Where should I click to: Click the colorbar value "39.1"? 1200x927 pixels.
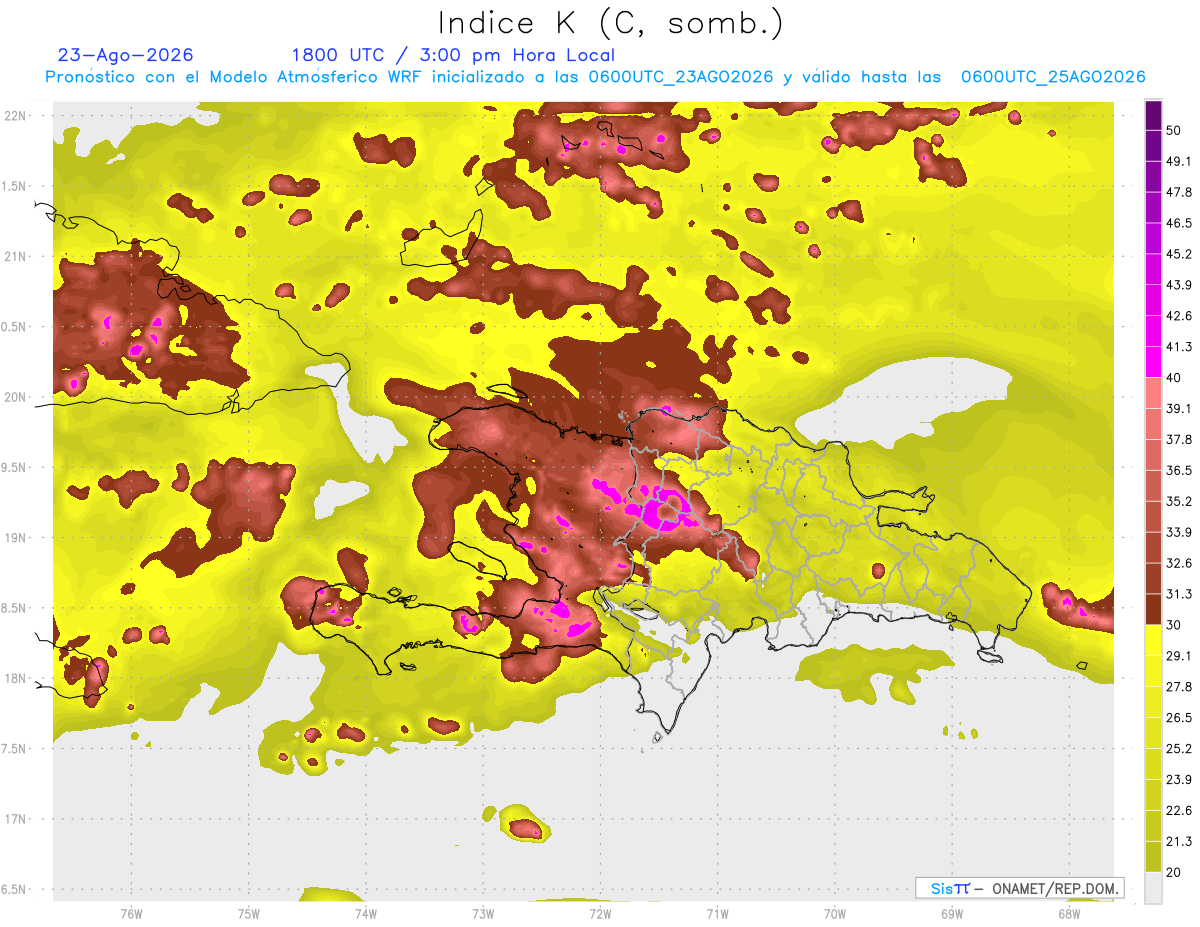(1179, 408)
